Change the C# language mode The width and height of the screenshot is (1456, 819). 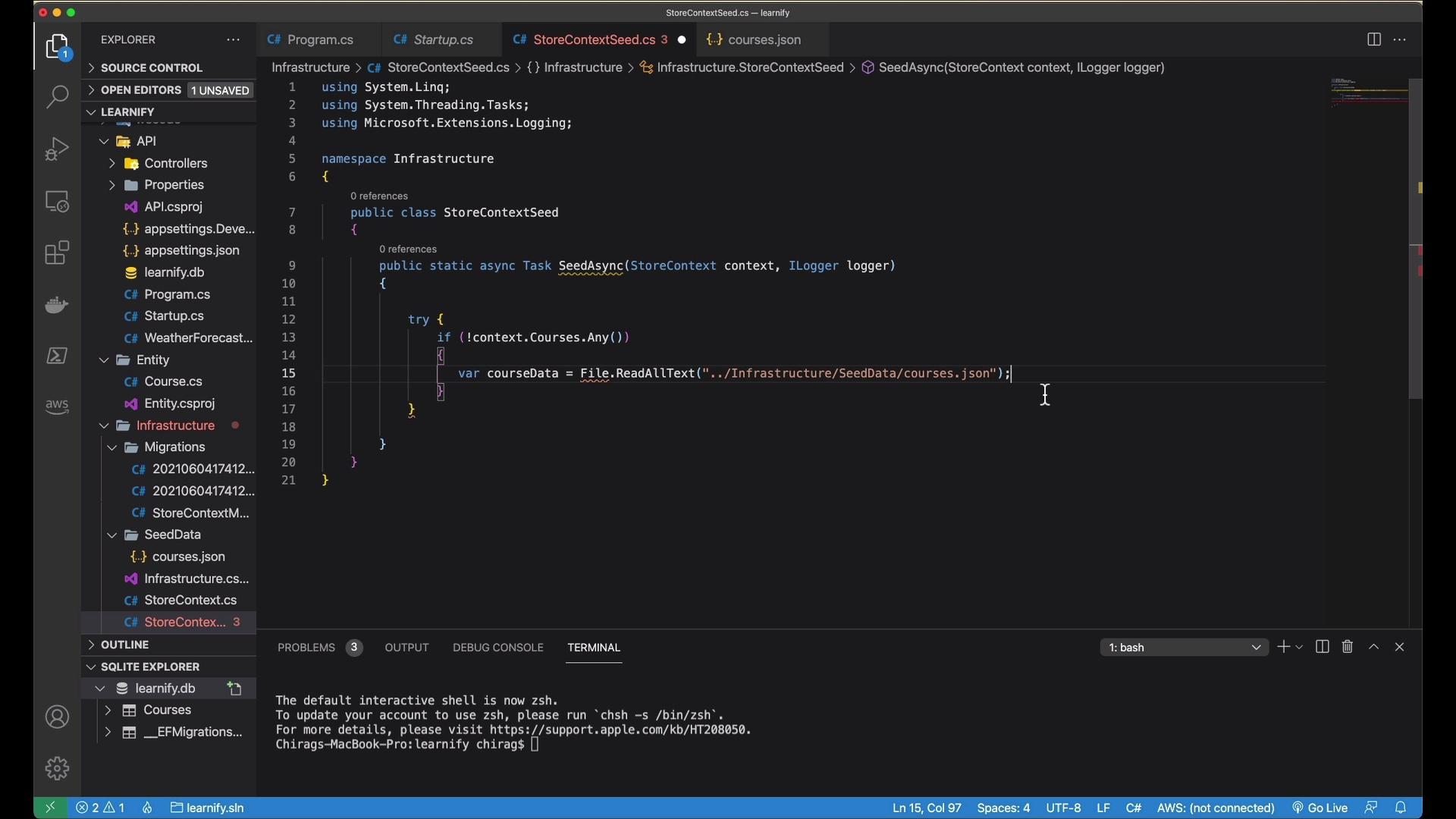point(1134,808)
